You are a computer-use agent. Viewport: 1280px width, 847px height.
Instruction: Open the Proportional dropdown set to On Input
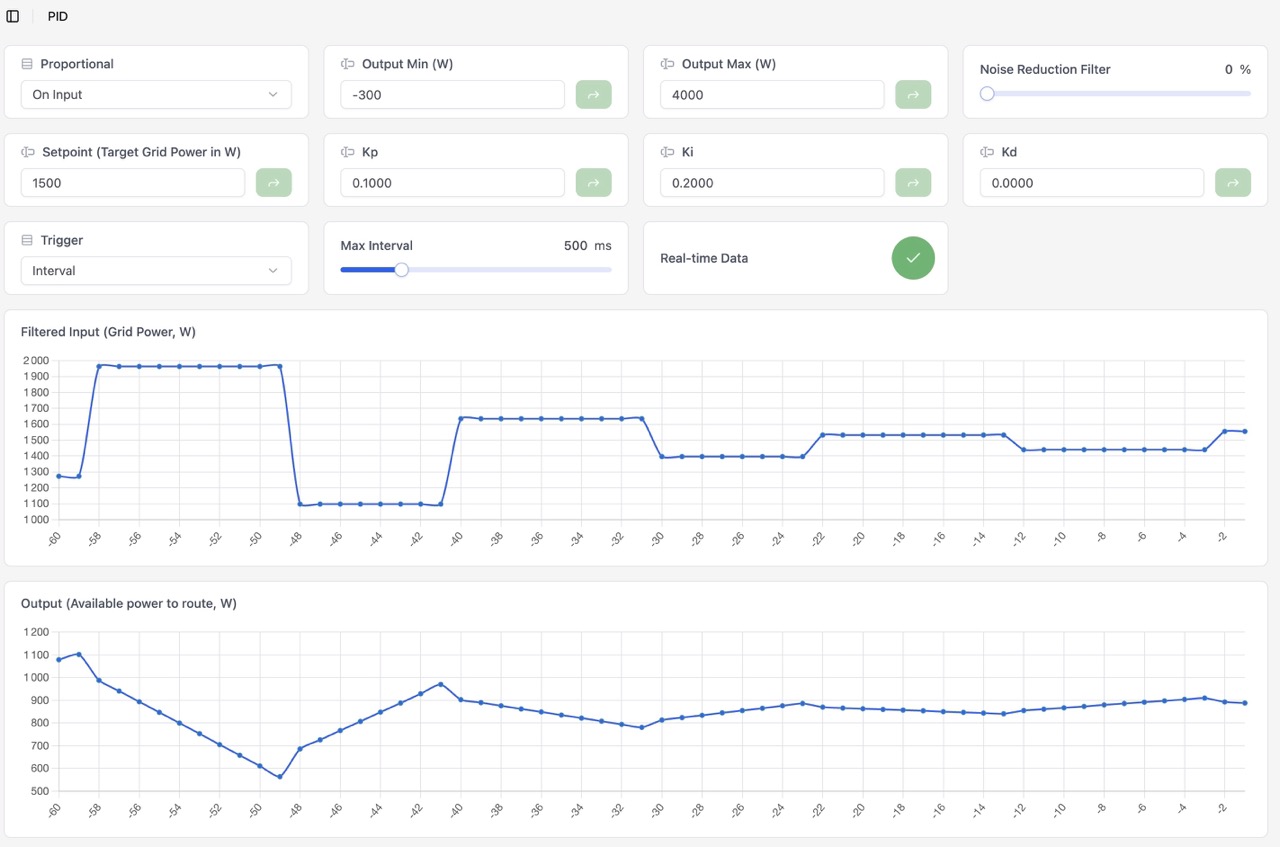(x=156, y=95)
